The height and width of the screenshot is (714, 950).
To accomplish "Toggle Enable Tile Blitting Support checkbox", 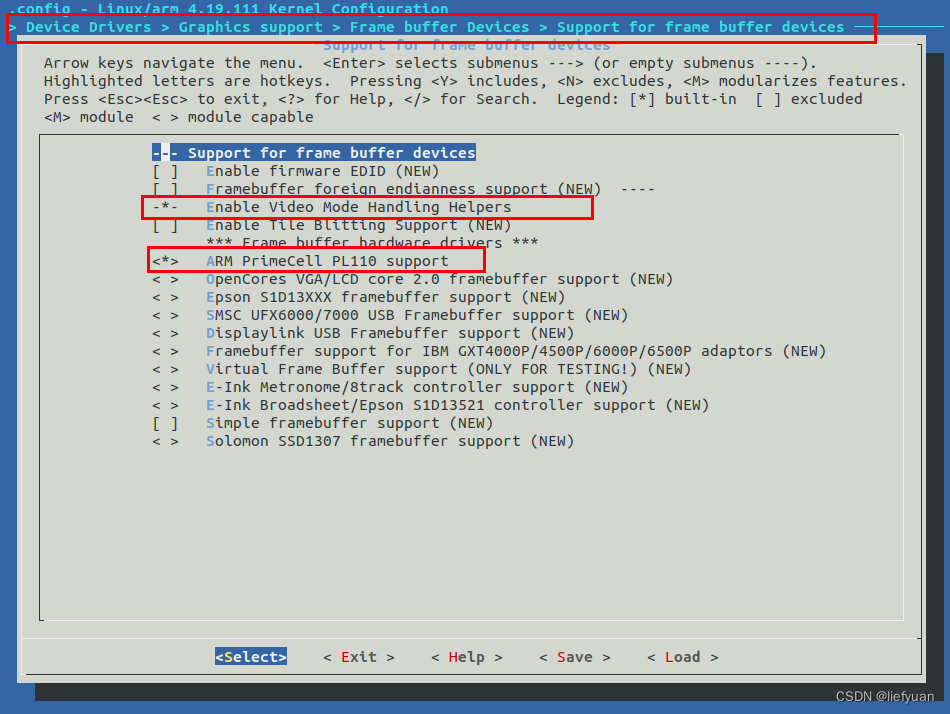I will pos(165,225).
